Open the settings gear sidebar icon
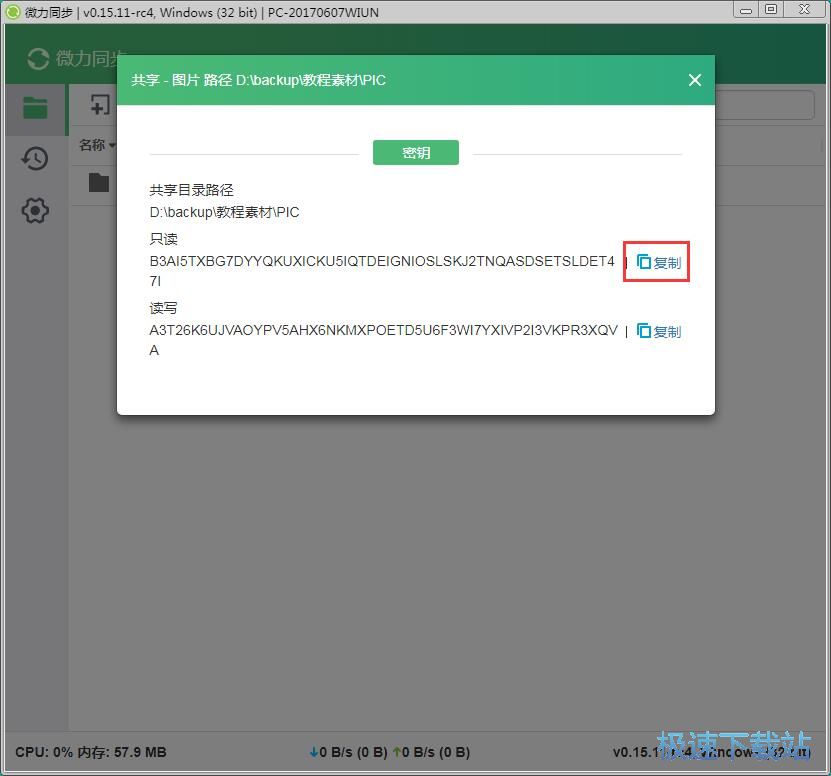831x776 pixels. coord(35,210)
